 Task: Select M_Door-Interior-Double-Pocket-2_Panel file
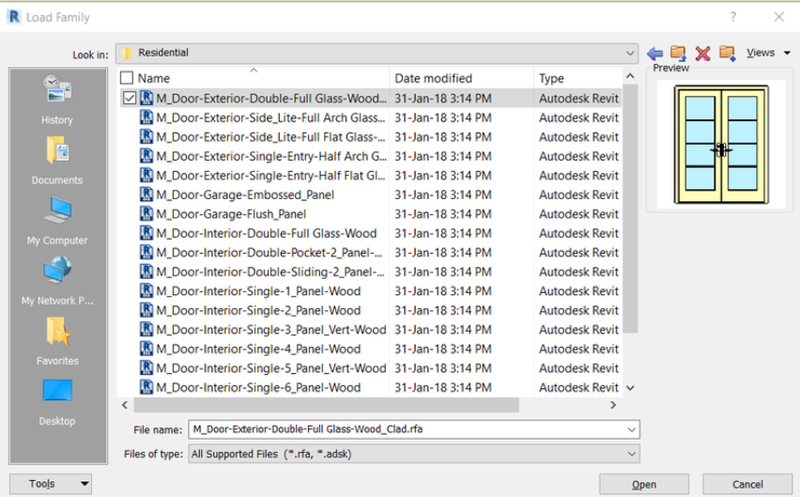(x=269, y=252)
